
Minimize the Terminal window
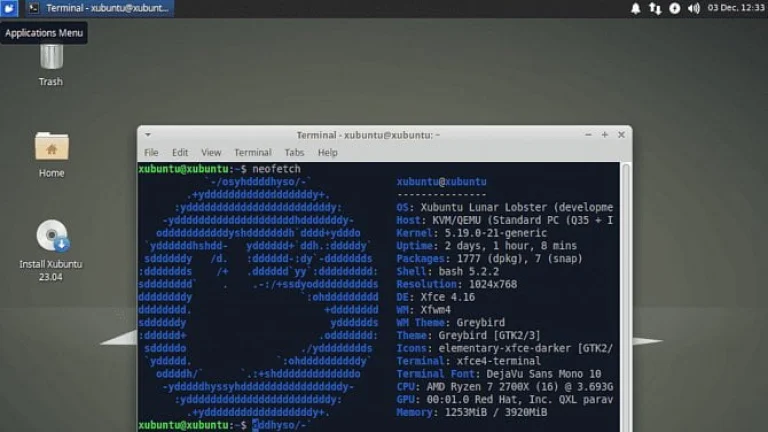tap(588, 135)
